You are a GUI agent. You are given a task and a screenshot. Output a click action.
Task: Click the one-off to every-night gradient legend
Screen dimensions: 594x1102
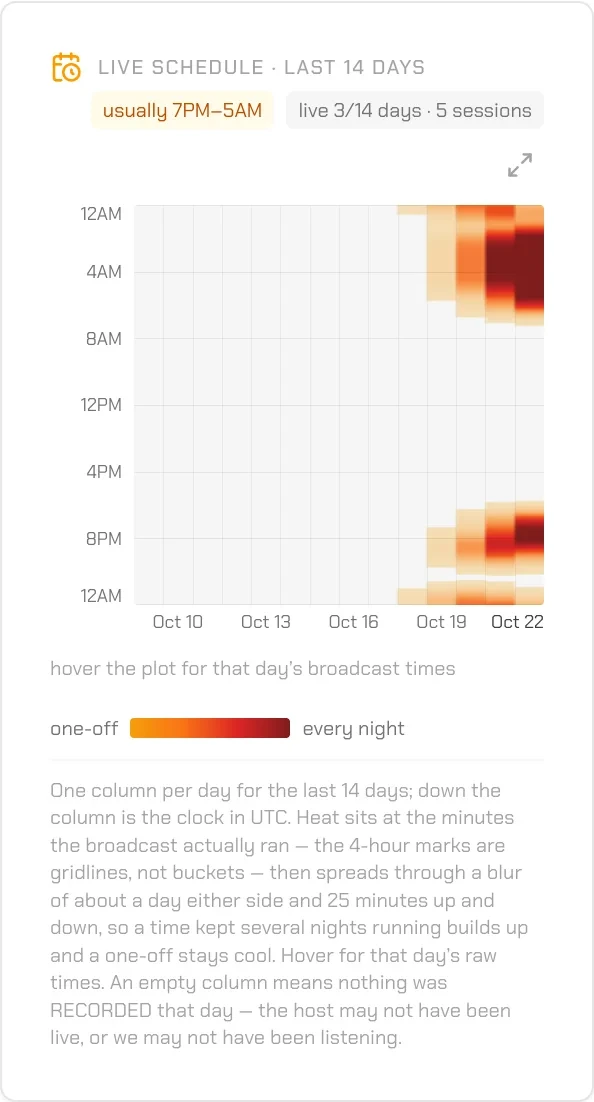point(210,728)
